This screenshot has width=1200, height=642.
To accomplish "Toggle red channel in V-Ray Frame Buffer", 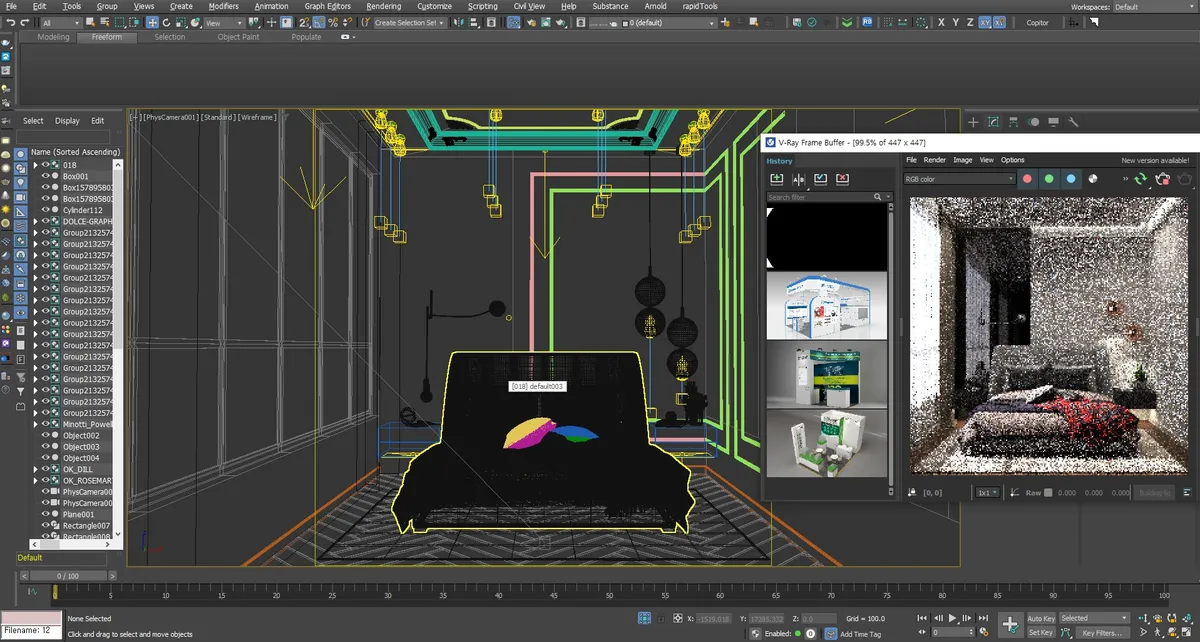I will (x=1027, y=179).
